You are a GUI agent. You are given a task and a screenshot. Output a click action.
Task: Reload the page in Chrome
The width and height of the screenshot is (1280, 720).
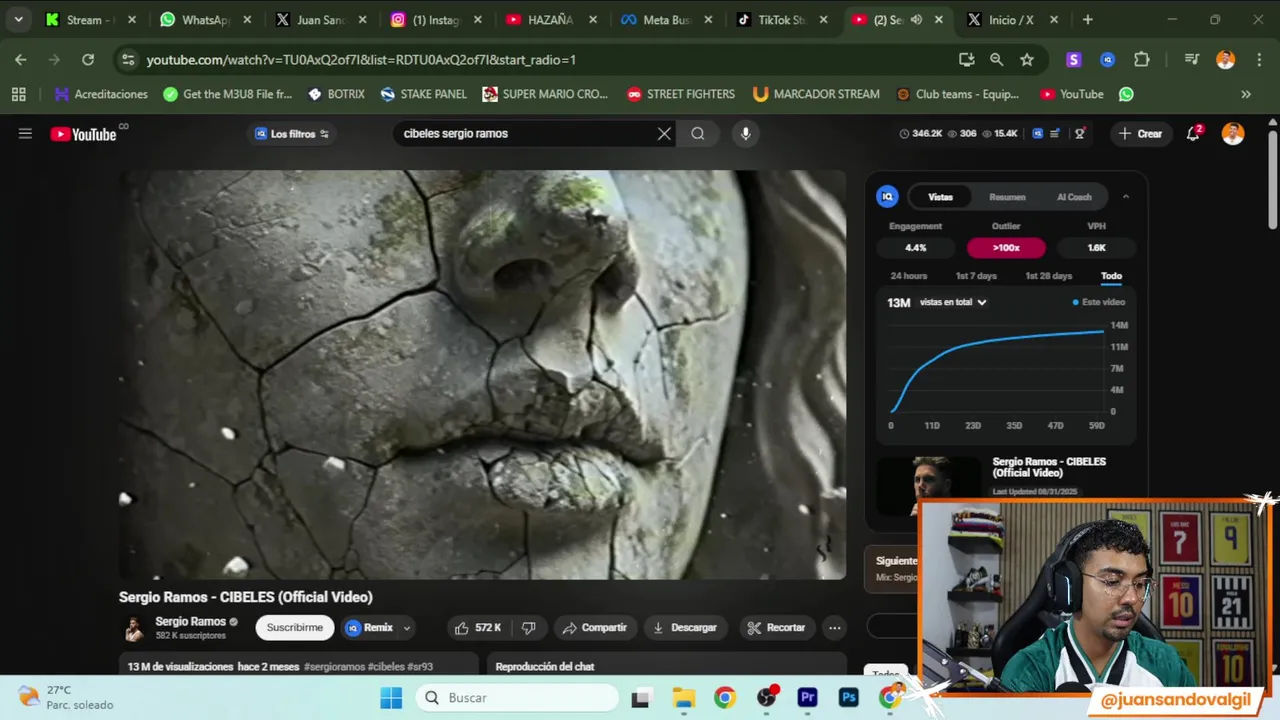click(88, 60)
